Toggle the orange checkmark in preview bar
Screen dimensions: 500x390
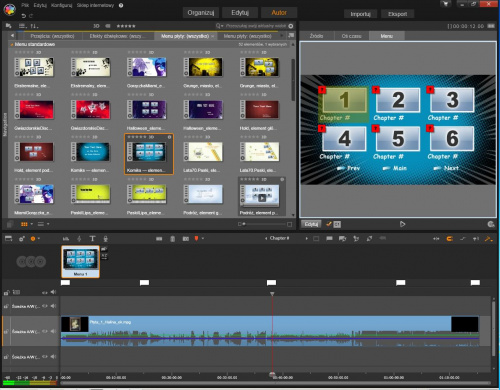coord(329,224)
